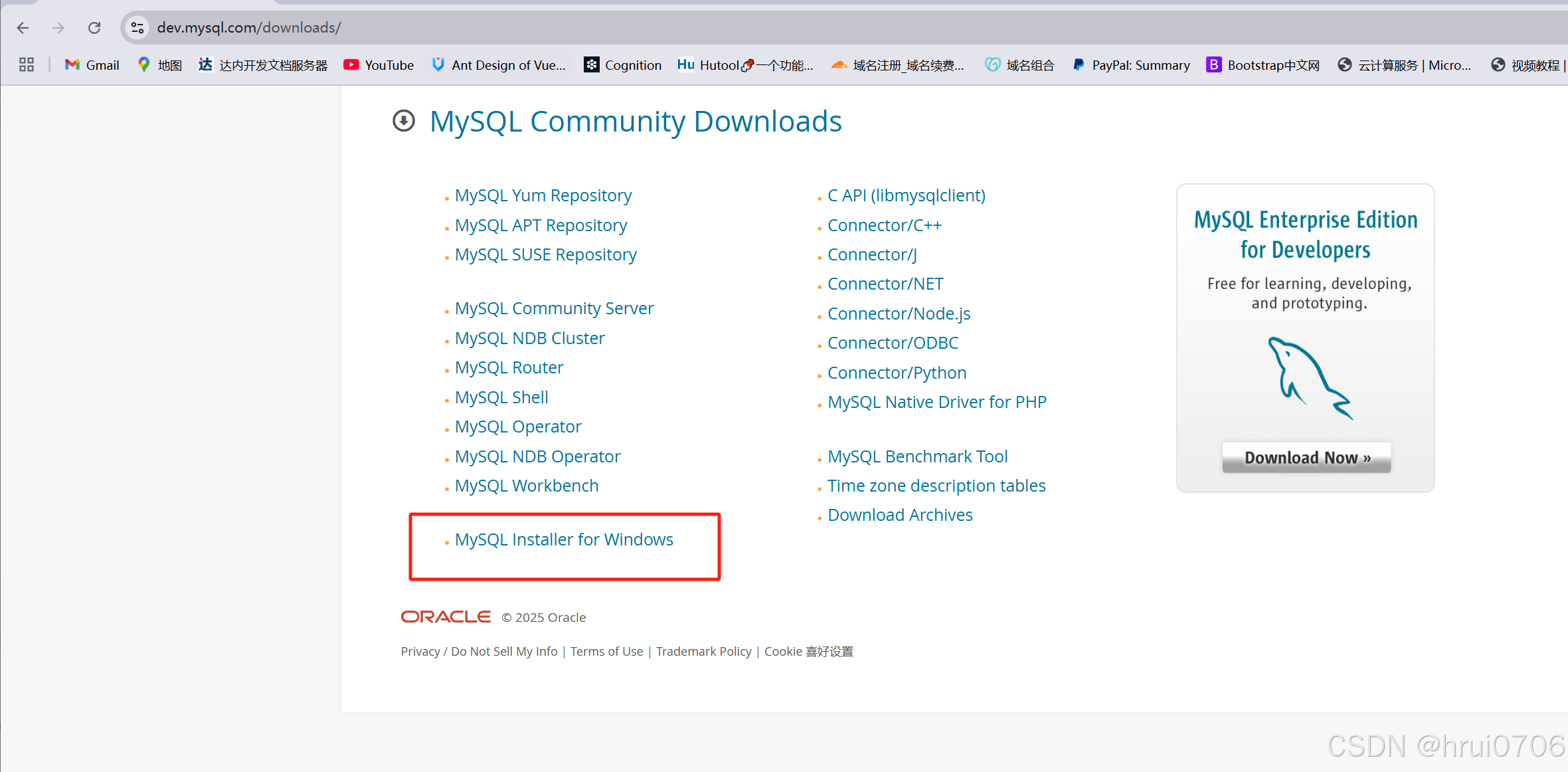The image size is (1568, 772).
Task: Reload the page with refresh icon
Action: 94,27
